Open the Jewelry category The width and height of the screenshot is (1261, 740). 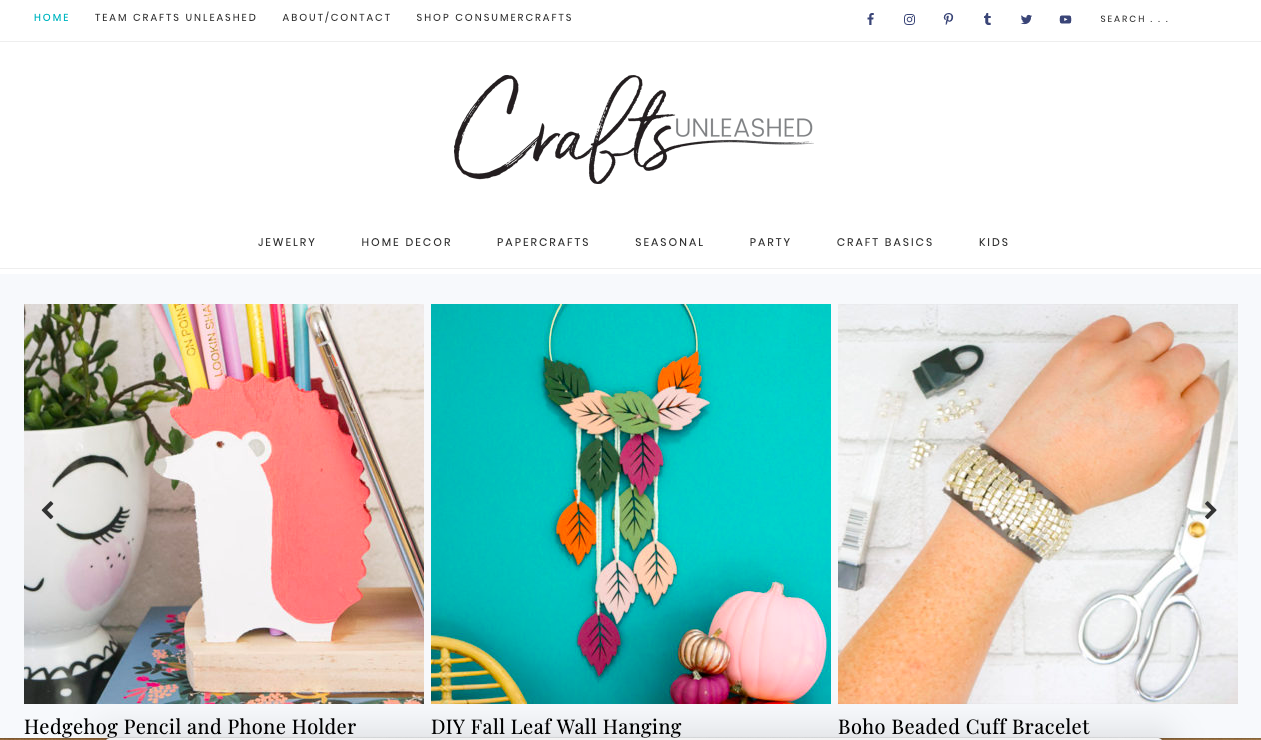point(287,242)
